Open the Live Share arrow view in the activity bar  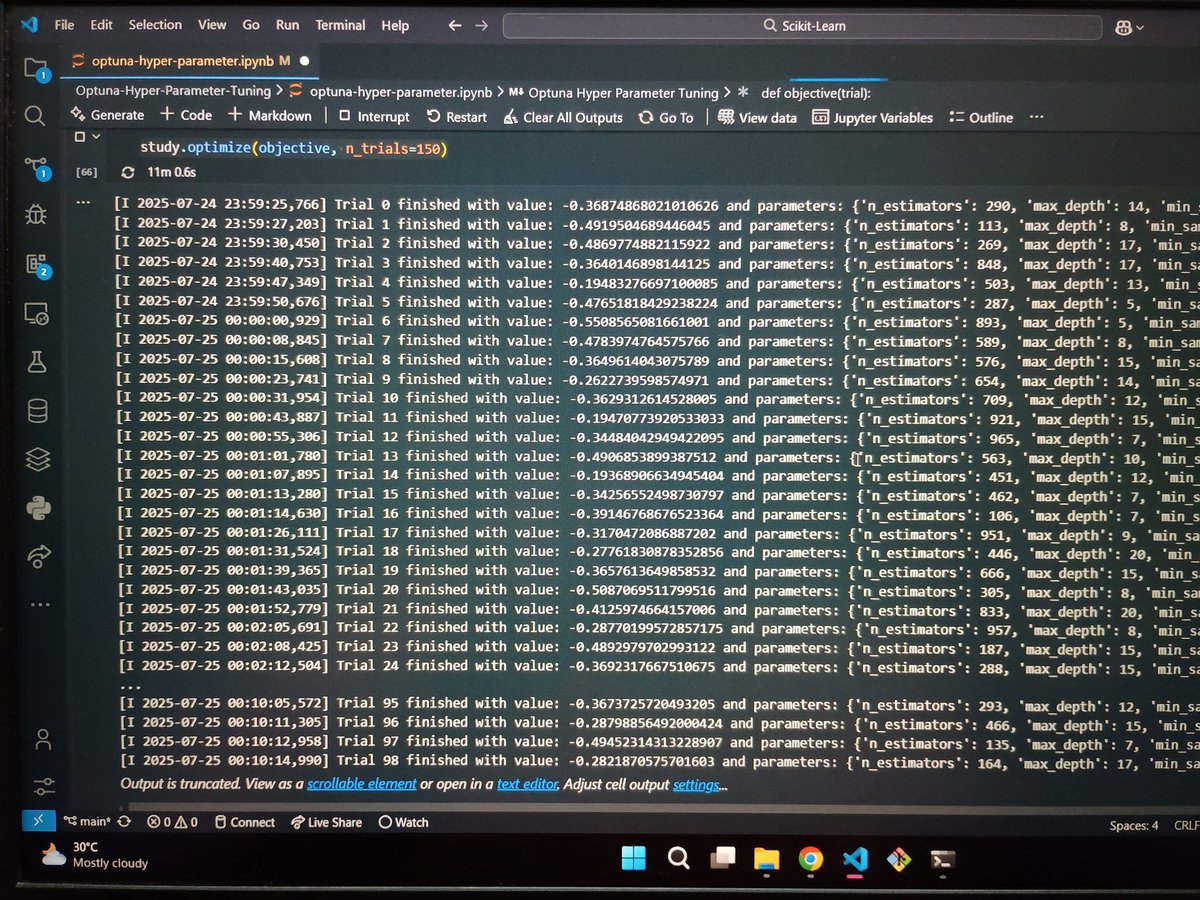click(x=39, y=556)
